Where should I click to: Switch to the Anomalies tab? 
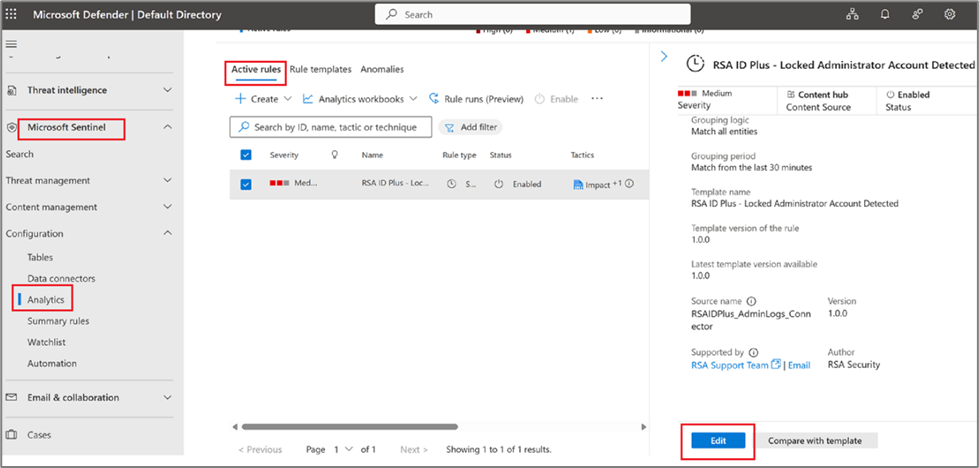tap(382, 70)
